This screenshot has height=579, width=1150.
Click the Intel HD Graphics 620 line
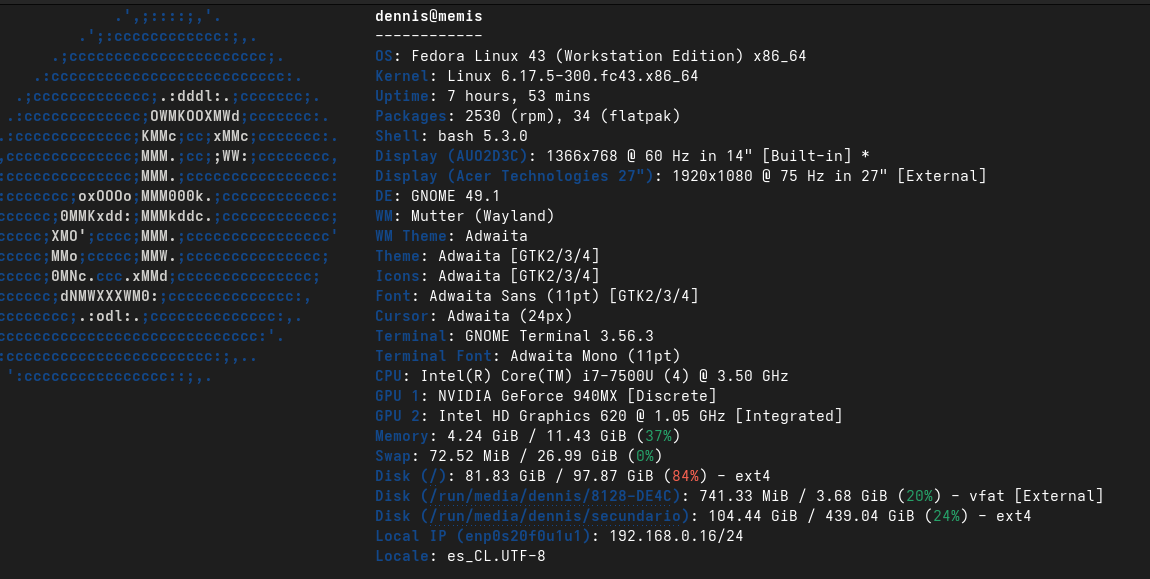point(608,416)
